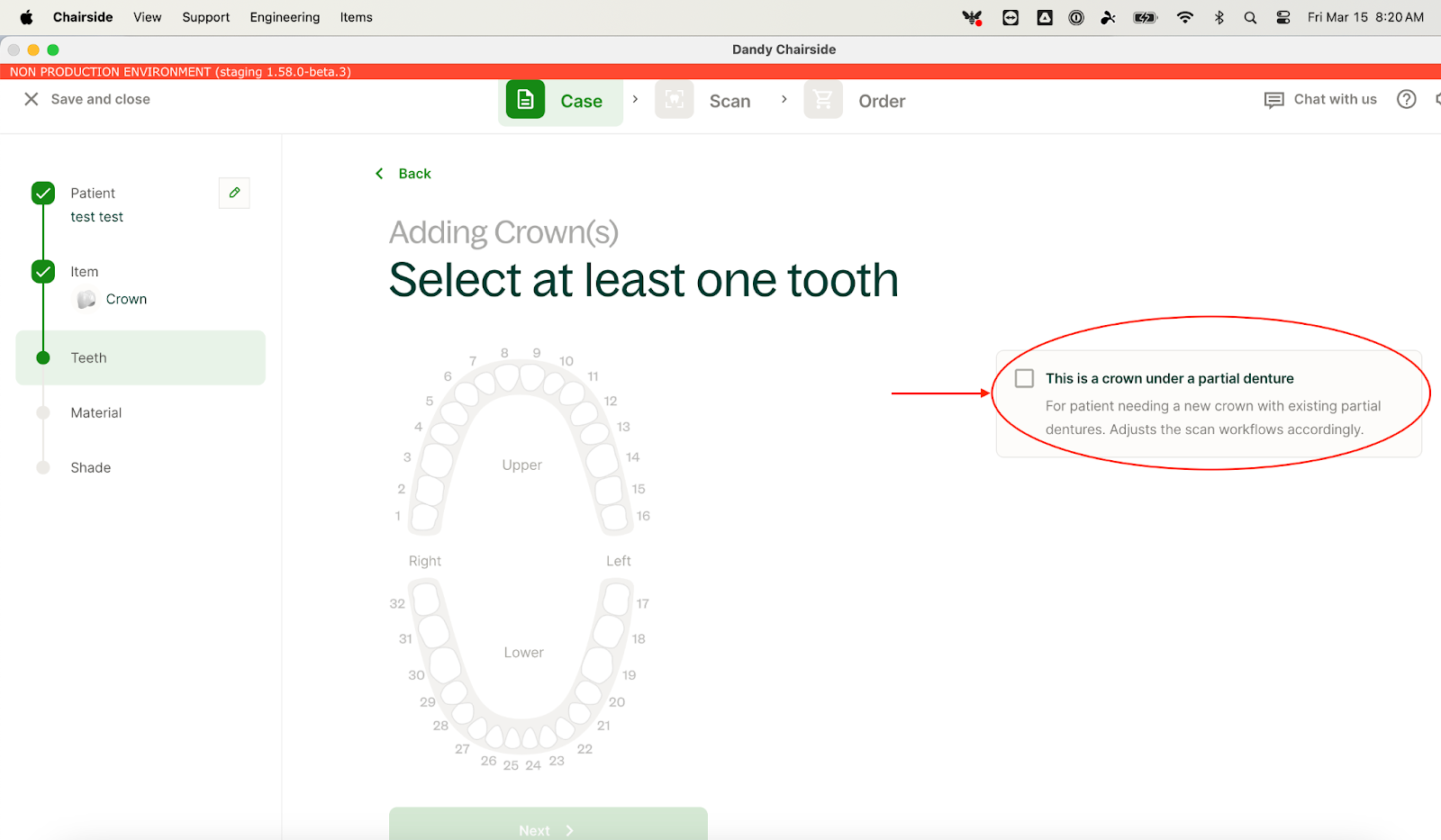1441x840 pixels.
Task: Click the Scan step icon
Action: click(x=674, y=100)
